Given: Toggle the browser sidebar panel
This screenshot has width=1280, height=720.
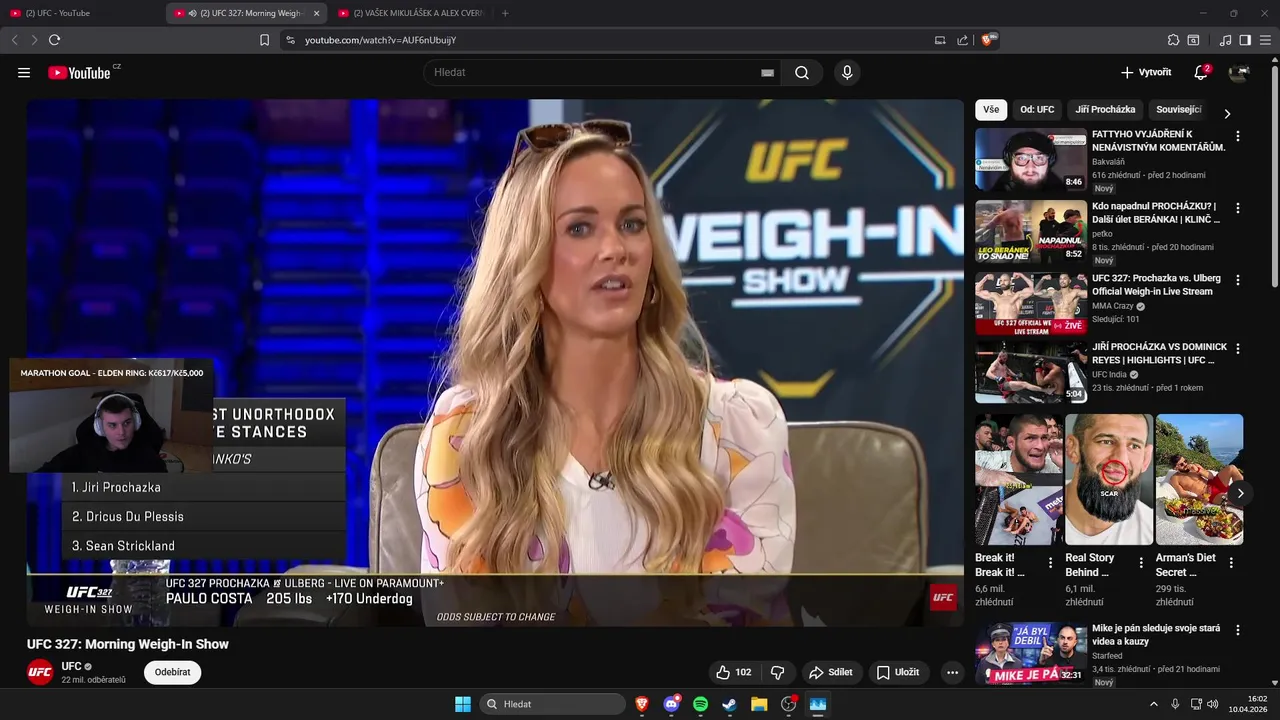Looking at the screenshot, I should [1245, 40].
